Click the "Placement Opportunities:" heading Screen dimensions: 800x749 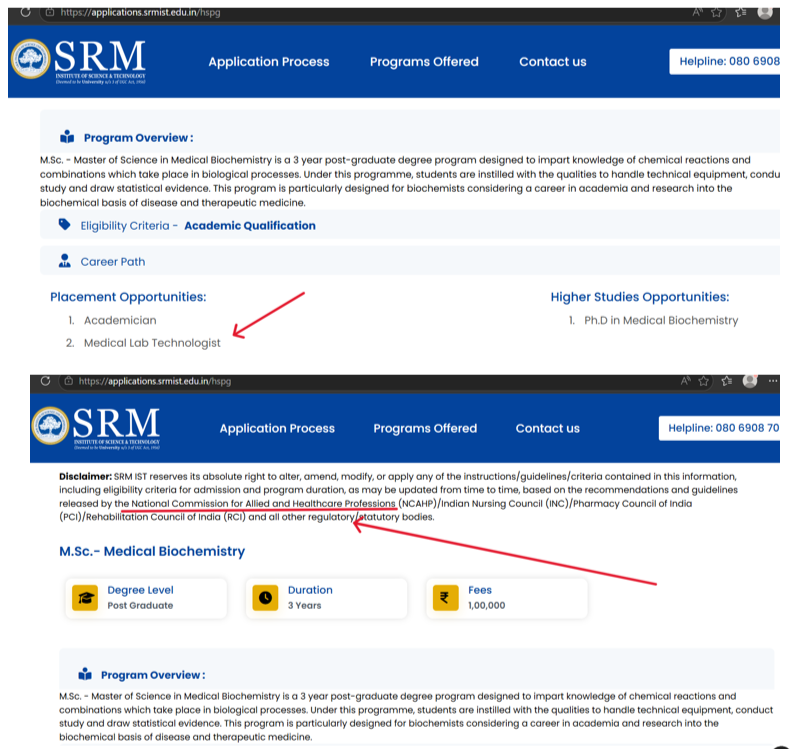tap(128, 297)
